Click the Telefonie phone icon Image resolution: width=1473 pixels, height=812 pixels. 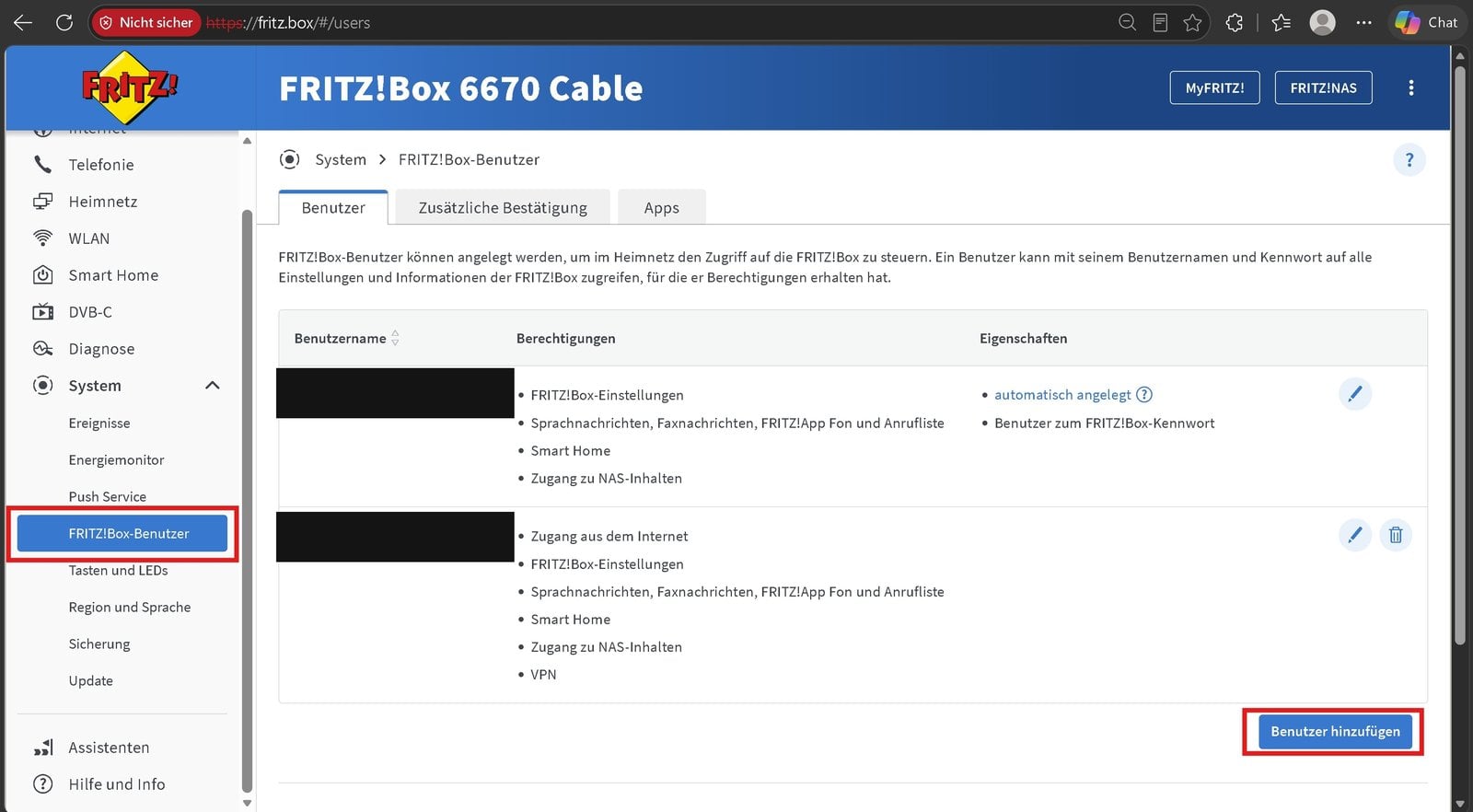(42, 165)
